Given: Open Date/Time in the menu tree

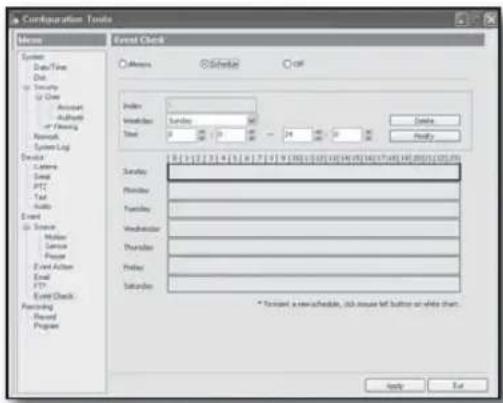Looking at the screenshot, I should 50,67.
